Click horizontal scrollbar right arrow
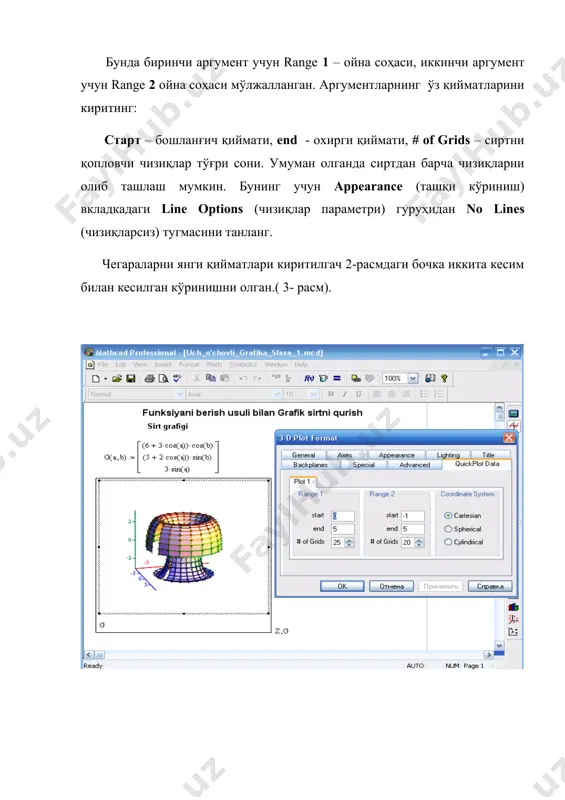Image resolution: width=565 pixels, height=800 pixels. coord(489,655)
